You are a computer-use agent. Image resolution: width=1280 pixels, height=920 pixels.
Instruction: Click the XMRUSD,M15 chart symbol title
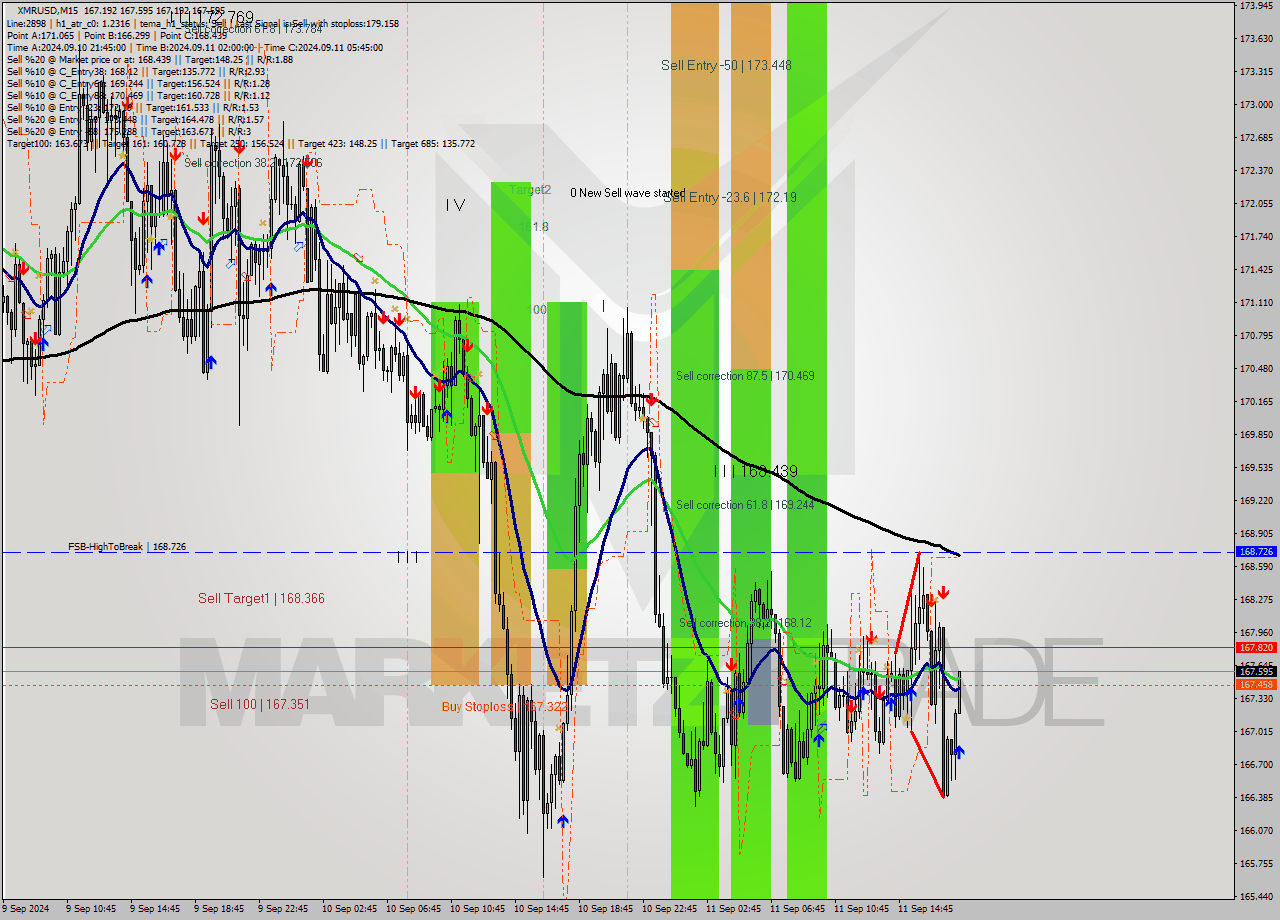coord(48,10)
